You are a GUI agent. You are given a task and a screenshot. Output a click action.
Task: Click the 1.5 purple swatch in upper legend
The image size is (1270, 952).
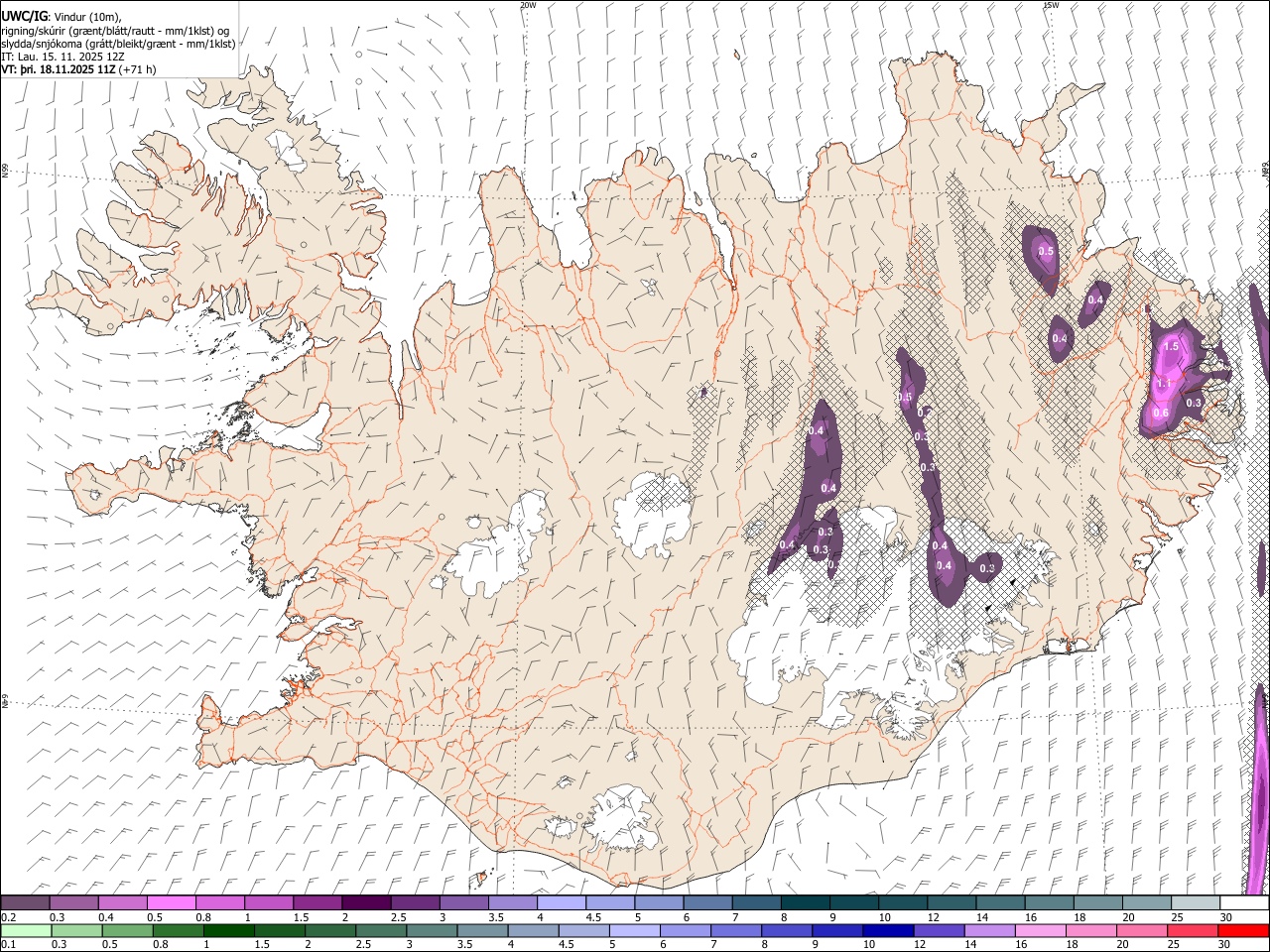(x=317, y=902)
